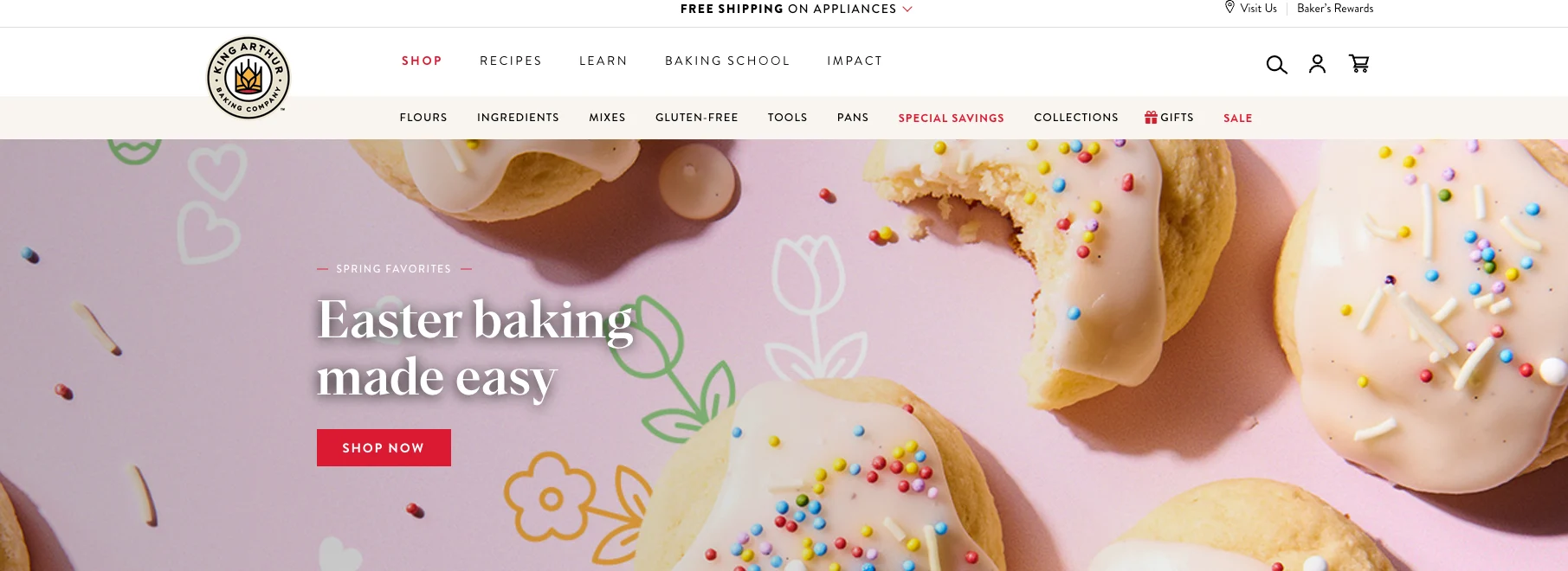Screen dimensions: 1568x571
Task: Click the King Arthur Baking logo
Action: tap(248, 78)
